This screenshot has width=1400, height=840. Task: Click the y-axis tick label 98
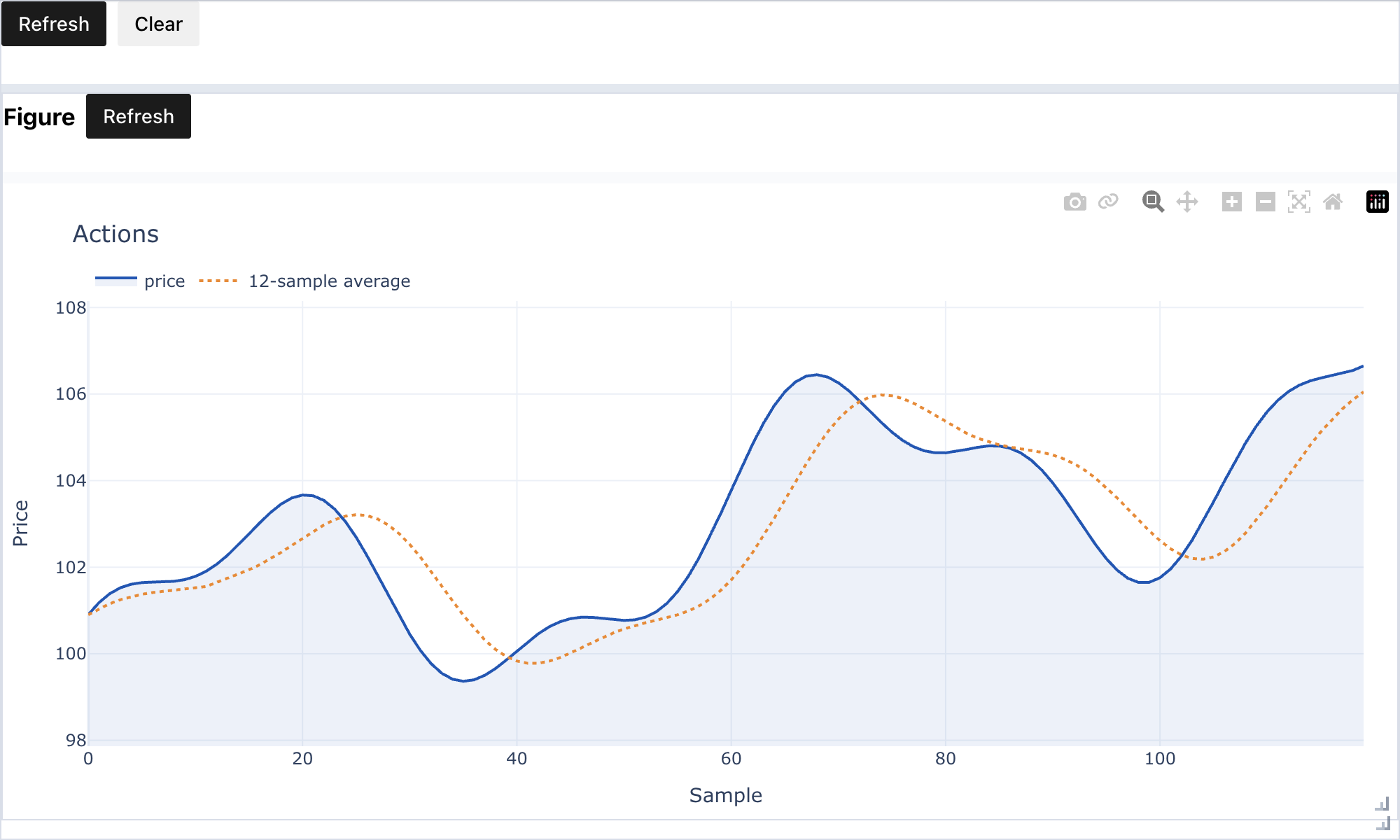76,741
